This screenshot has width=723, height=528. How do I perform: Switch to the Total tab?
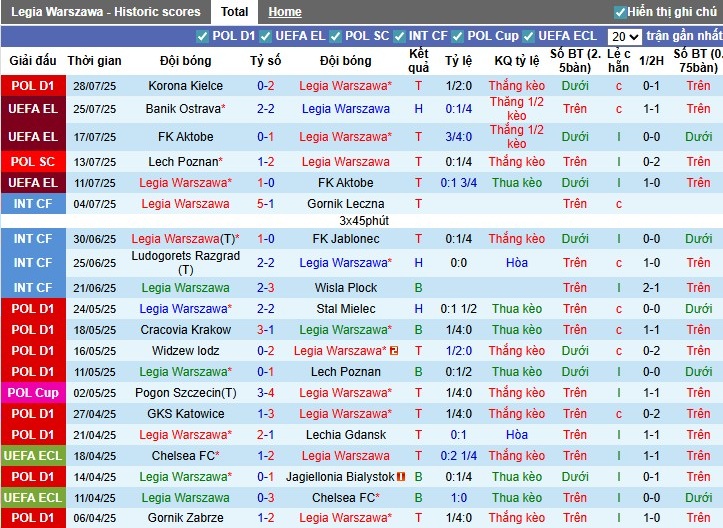pyautogui.click(x=234, y=12)
